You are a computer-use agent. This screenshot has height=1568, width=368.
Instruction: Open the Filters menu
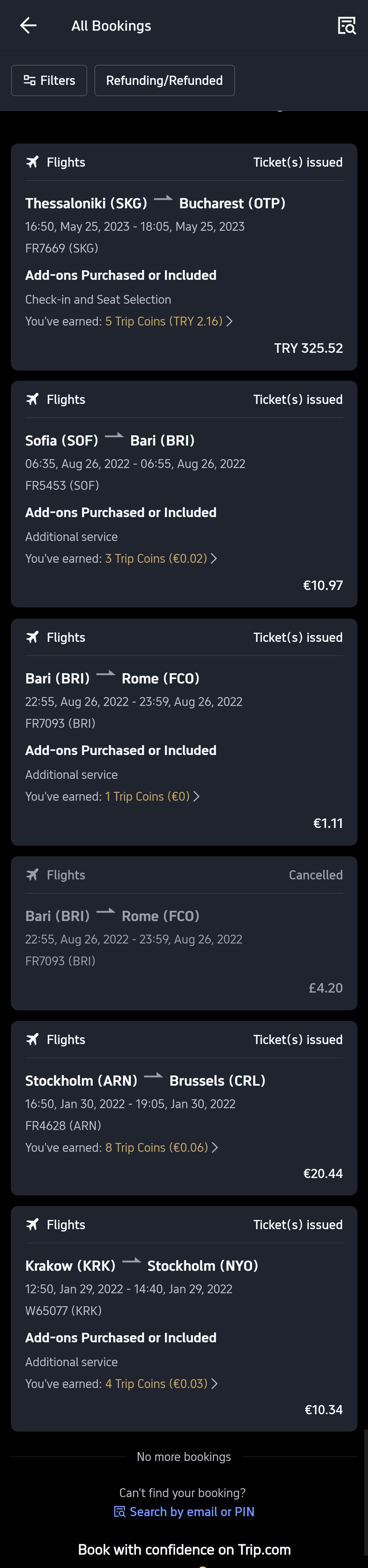(x=49, y=80)
